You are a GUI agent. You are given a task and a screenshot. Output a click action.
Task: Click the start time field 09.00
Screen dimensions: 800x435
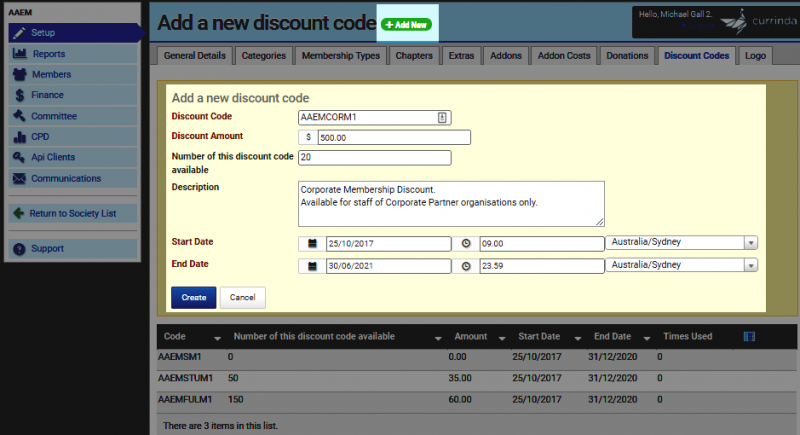[542, 244]
